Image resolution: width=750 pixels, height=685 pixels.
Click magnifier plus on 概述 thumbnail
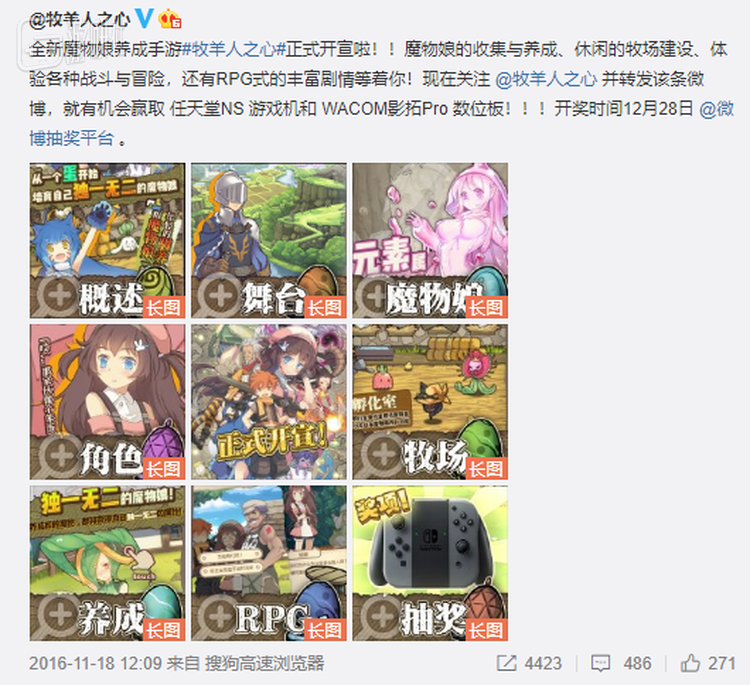click(x=59, y=295)
